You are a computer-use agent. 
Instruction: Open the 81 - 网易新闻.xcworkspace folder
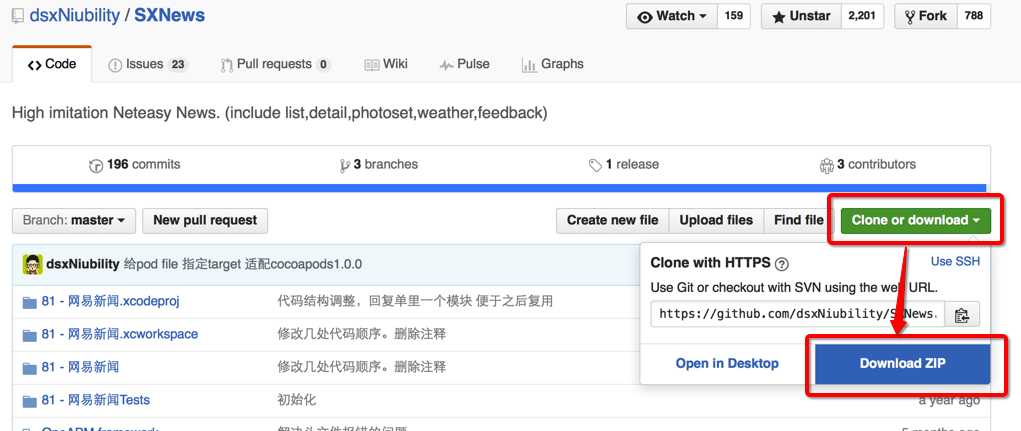tap(120, 335)
